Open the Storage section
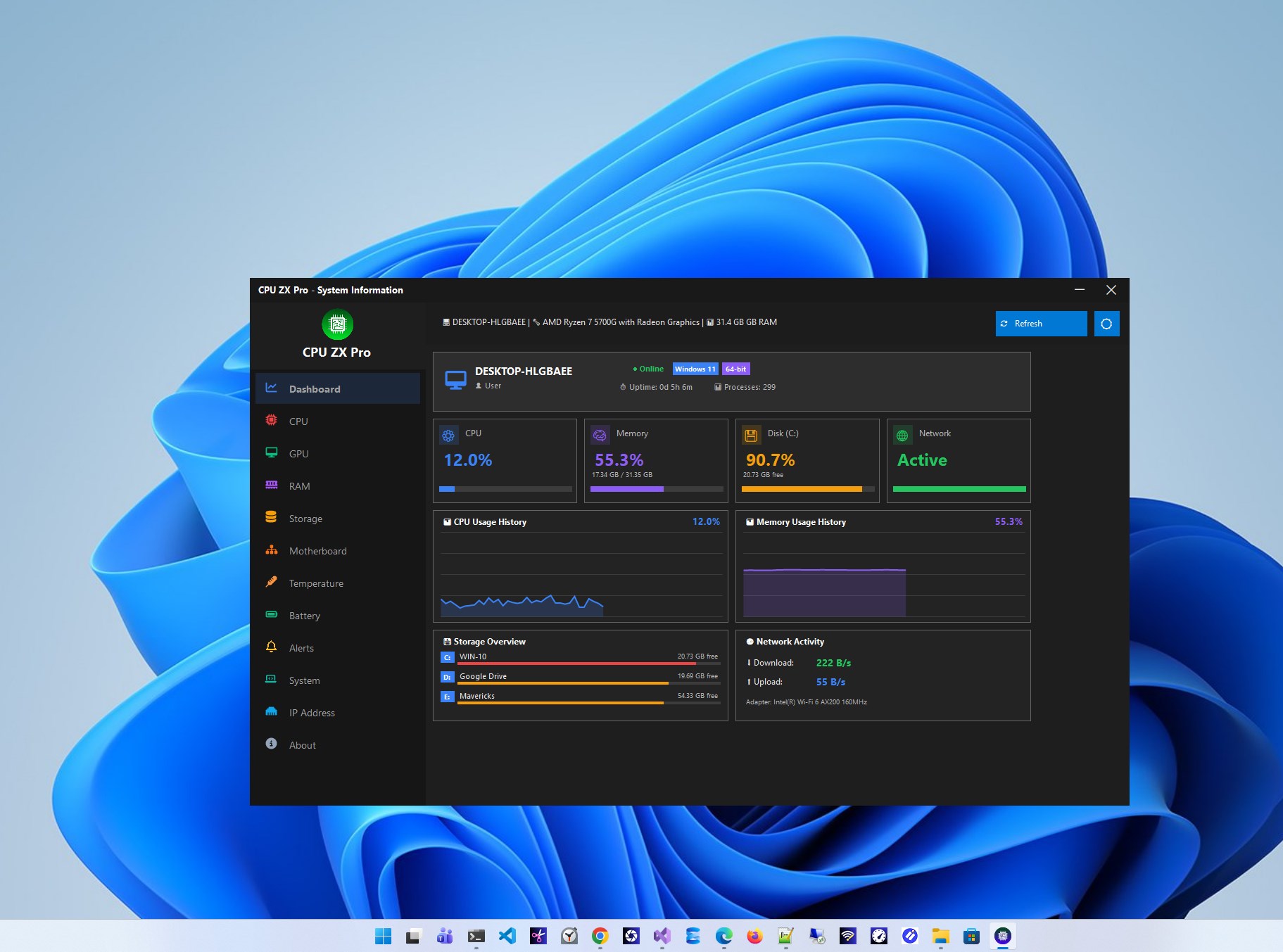 click(305, 518)
